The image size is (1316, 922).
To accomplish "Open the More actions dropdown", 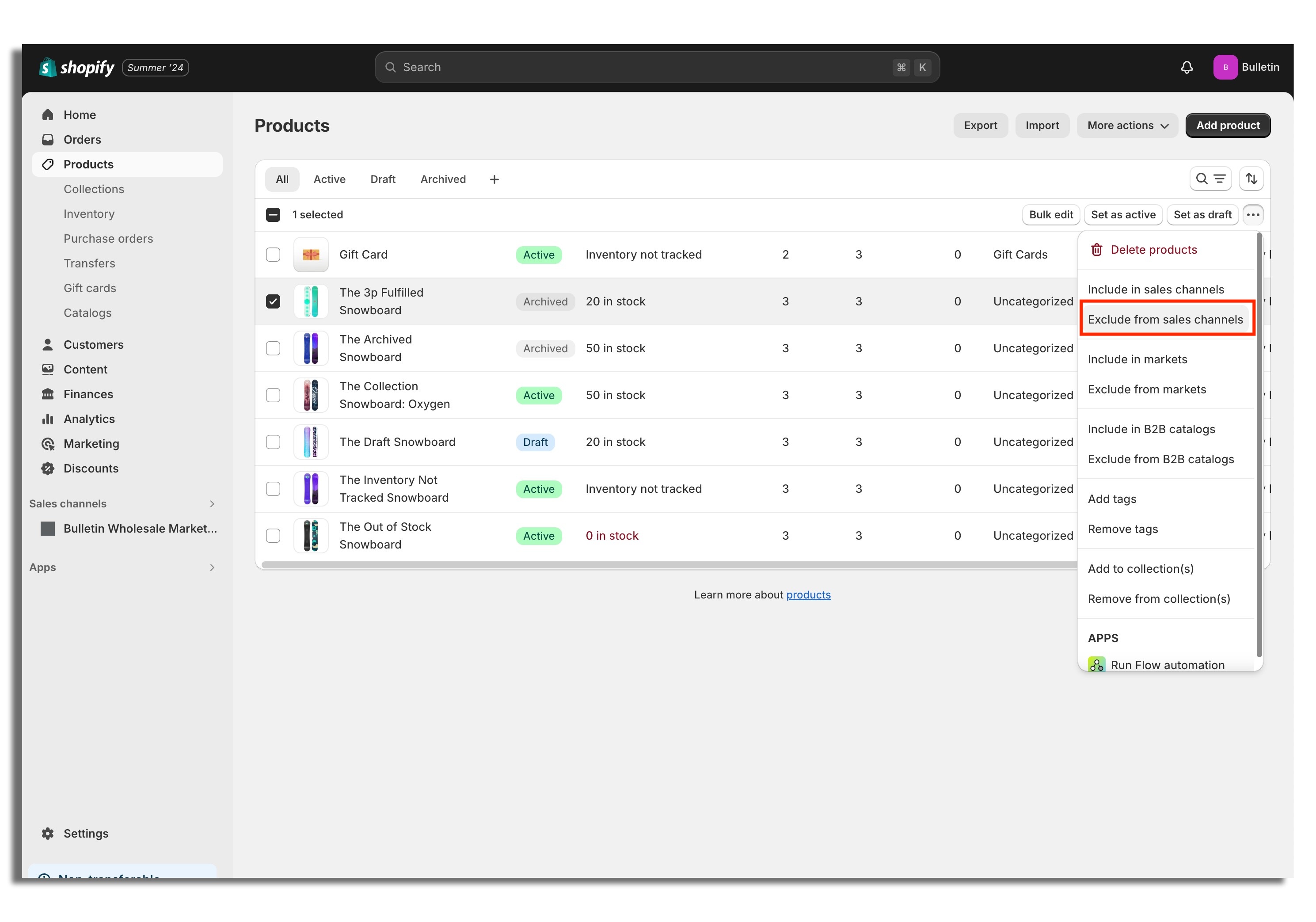I will click(x=1127, y=126).
